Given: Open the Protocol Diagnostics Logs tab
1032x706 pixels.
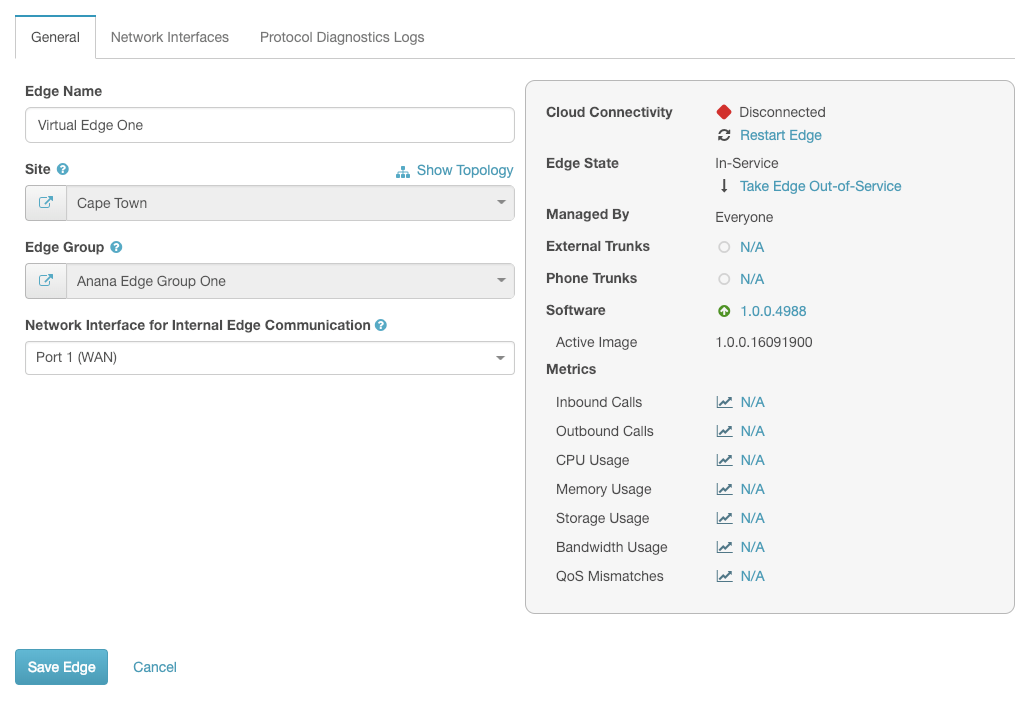Looking at the screenshot, I should [342, 37].
